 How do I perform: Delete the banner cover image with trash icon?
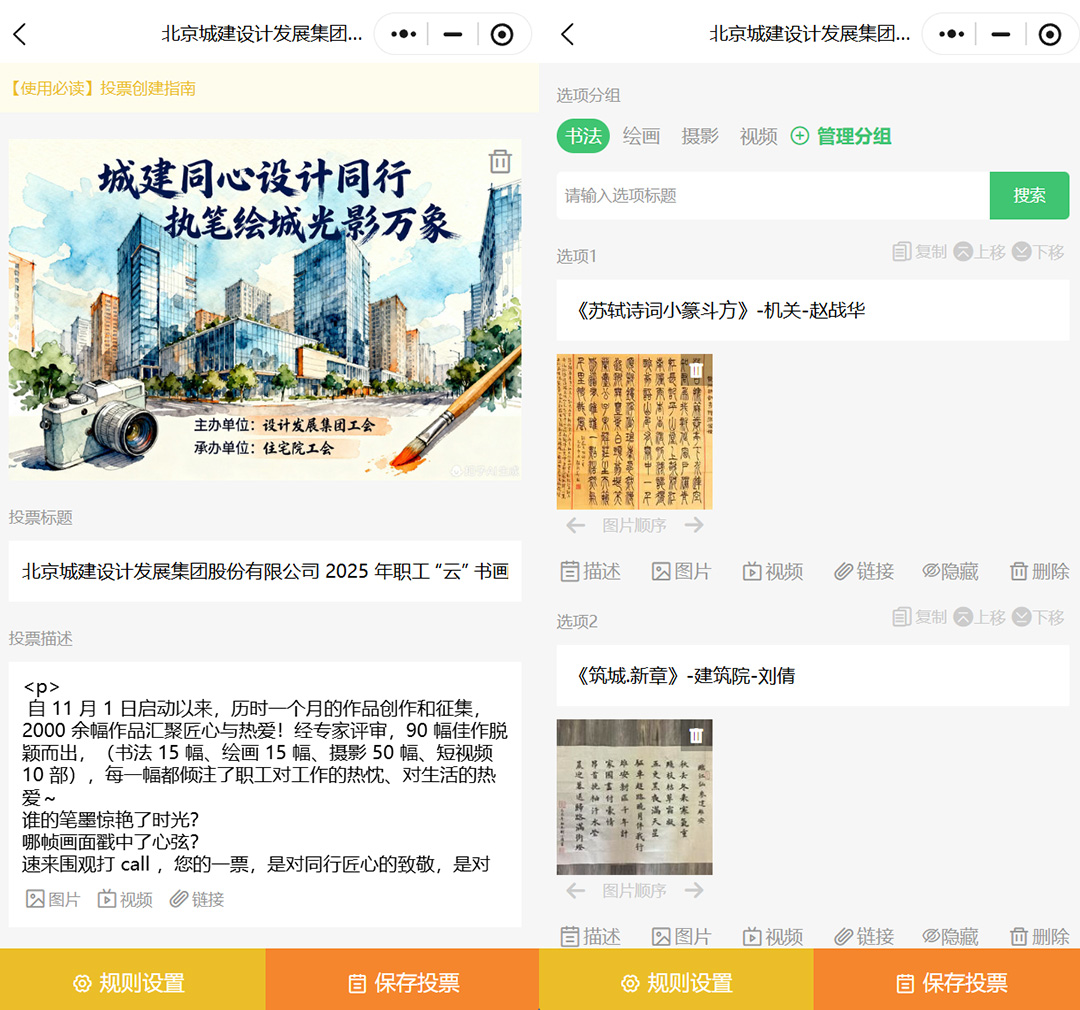pyautogui.click(x=500, y=162)
